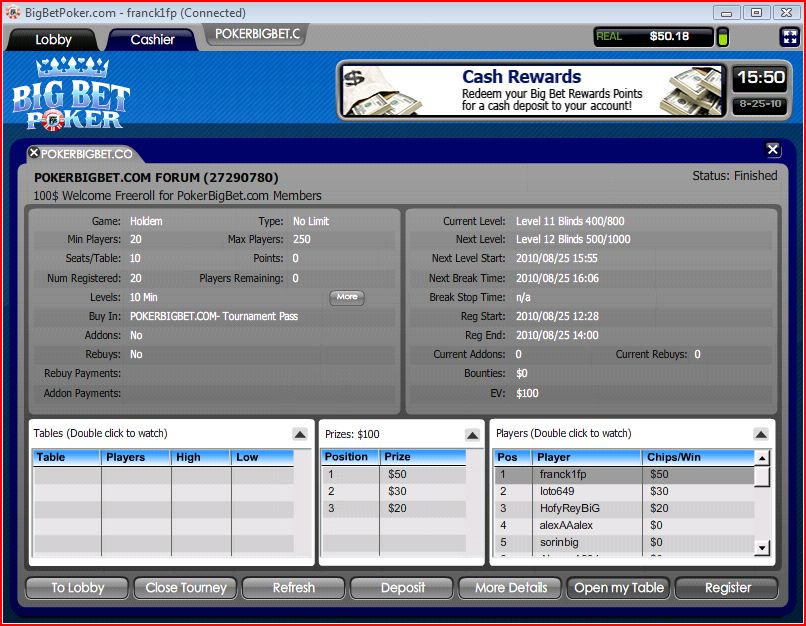Viewport: 806px width, 626px height.
Task: Collapse the Tables panel with its arrow
Action: [300, 434]
